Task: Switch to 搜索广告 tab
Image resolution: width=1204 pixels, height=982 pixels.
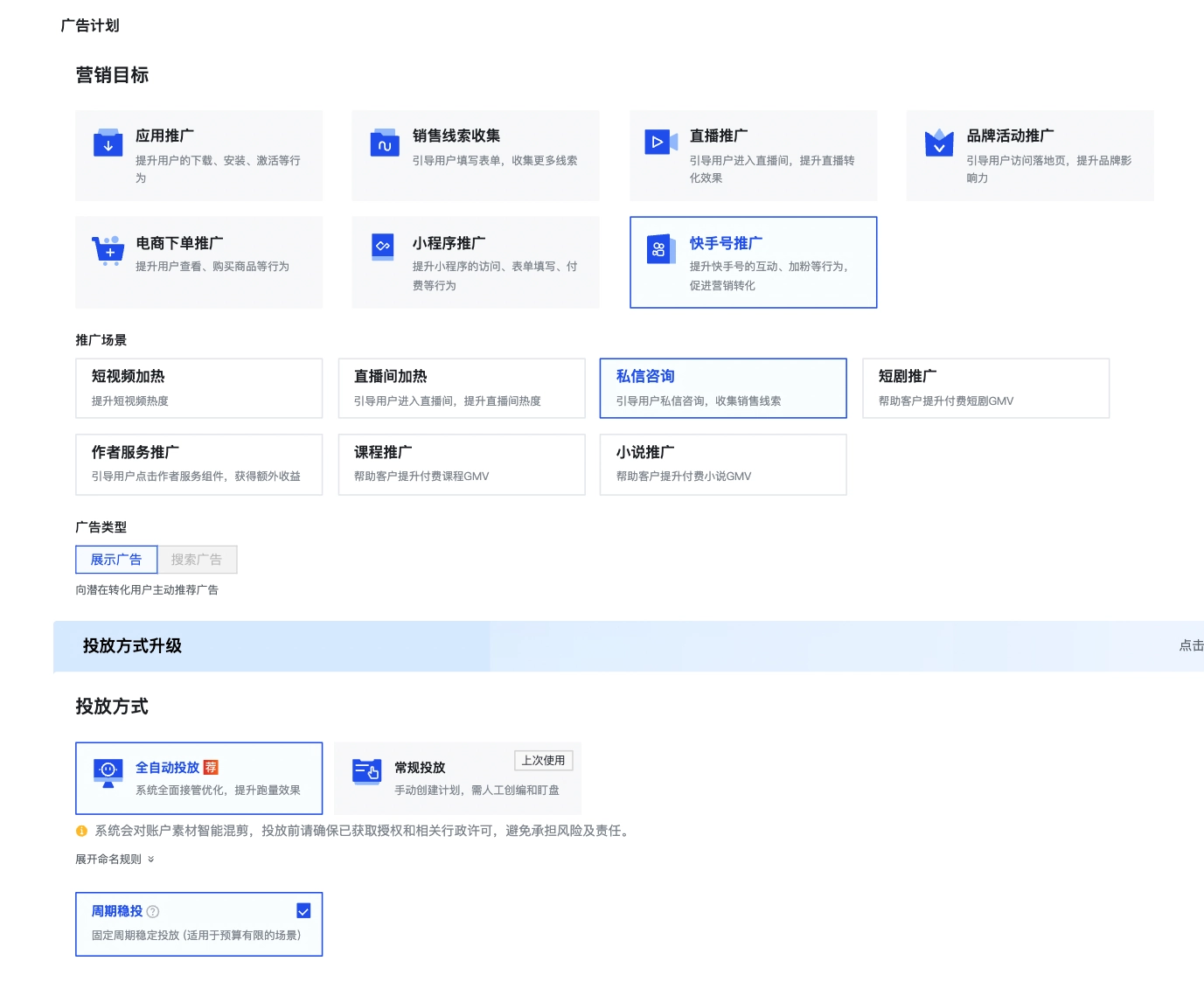Action: click(x=198, y=559)
